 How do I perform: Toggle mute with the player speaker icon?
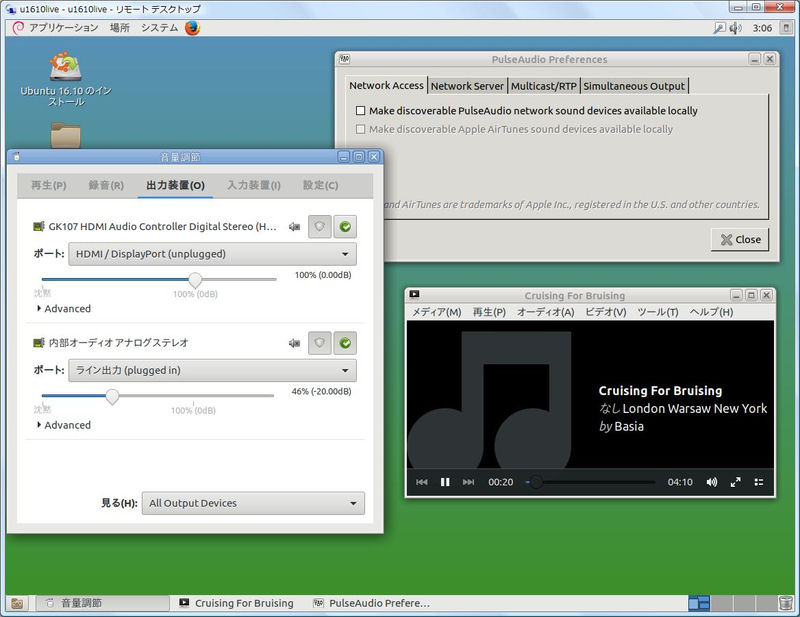pyautogui.click(x=712, y=482)
